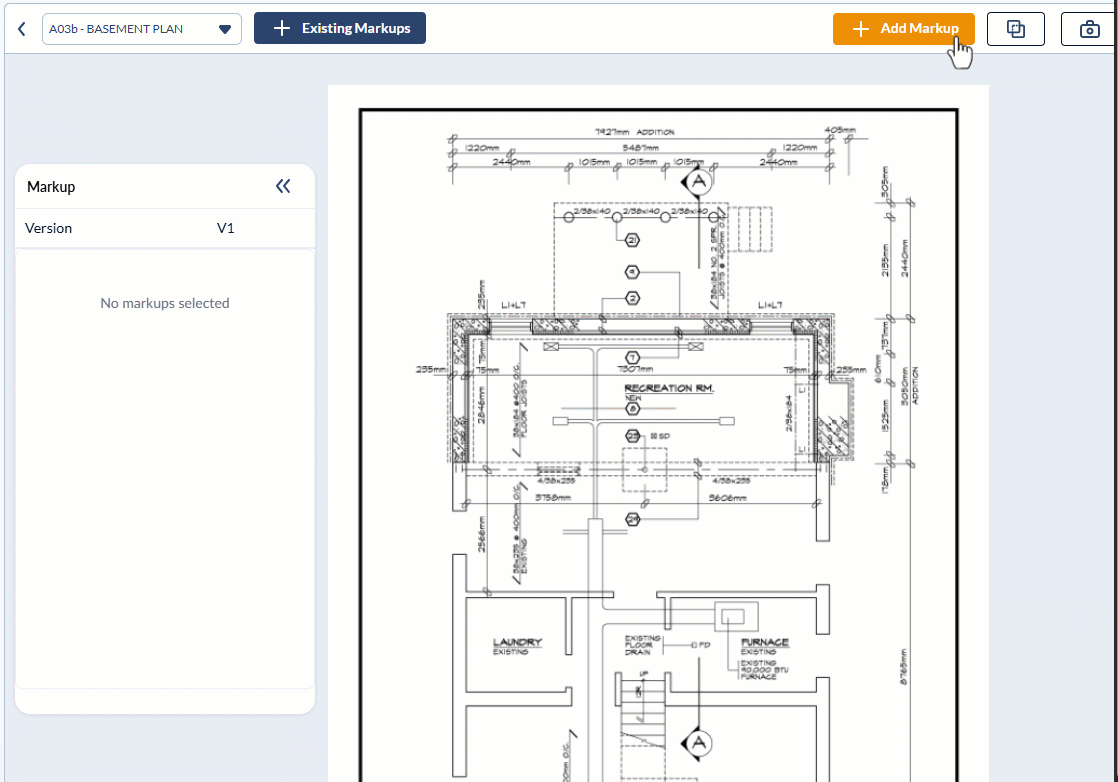Click the hexagon note tag 2
Screen dimensions: 1118x782
(632, 298)
